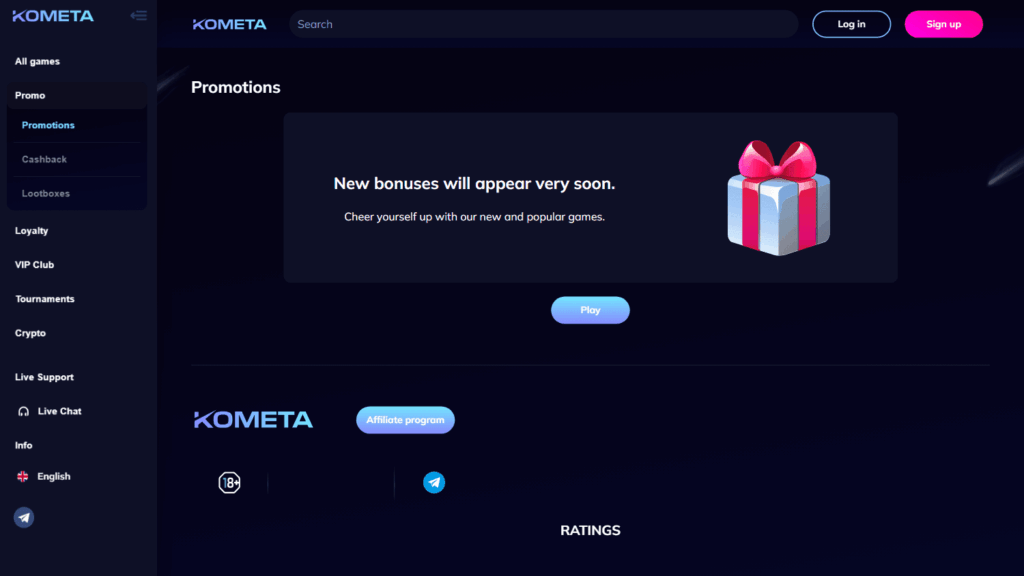Click the Kometa logo in the top header
The image size is (1024, 576).
click(x=230, y=24)
